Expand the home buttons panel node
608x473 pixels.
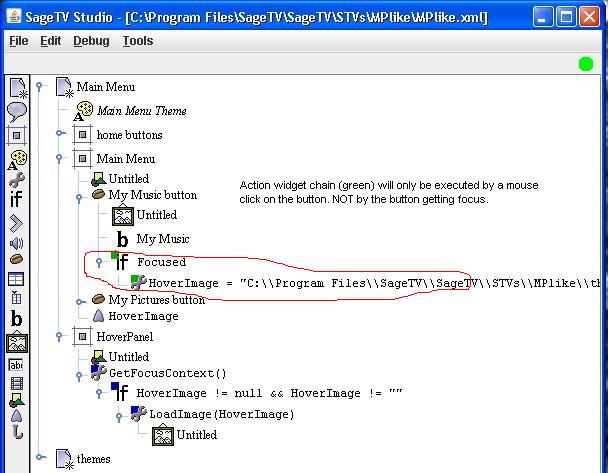click(x=60, y=134)
